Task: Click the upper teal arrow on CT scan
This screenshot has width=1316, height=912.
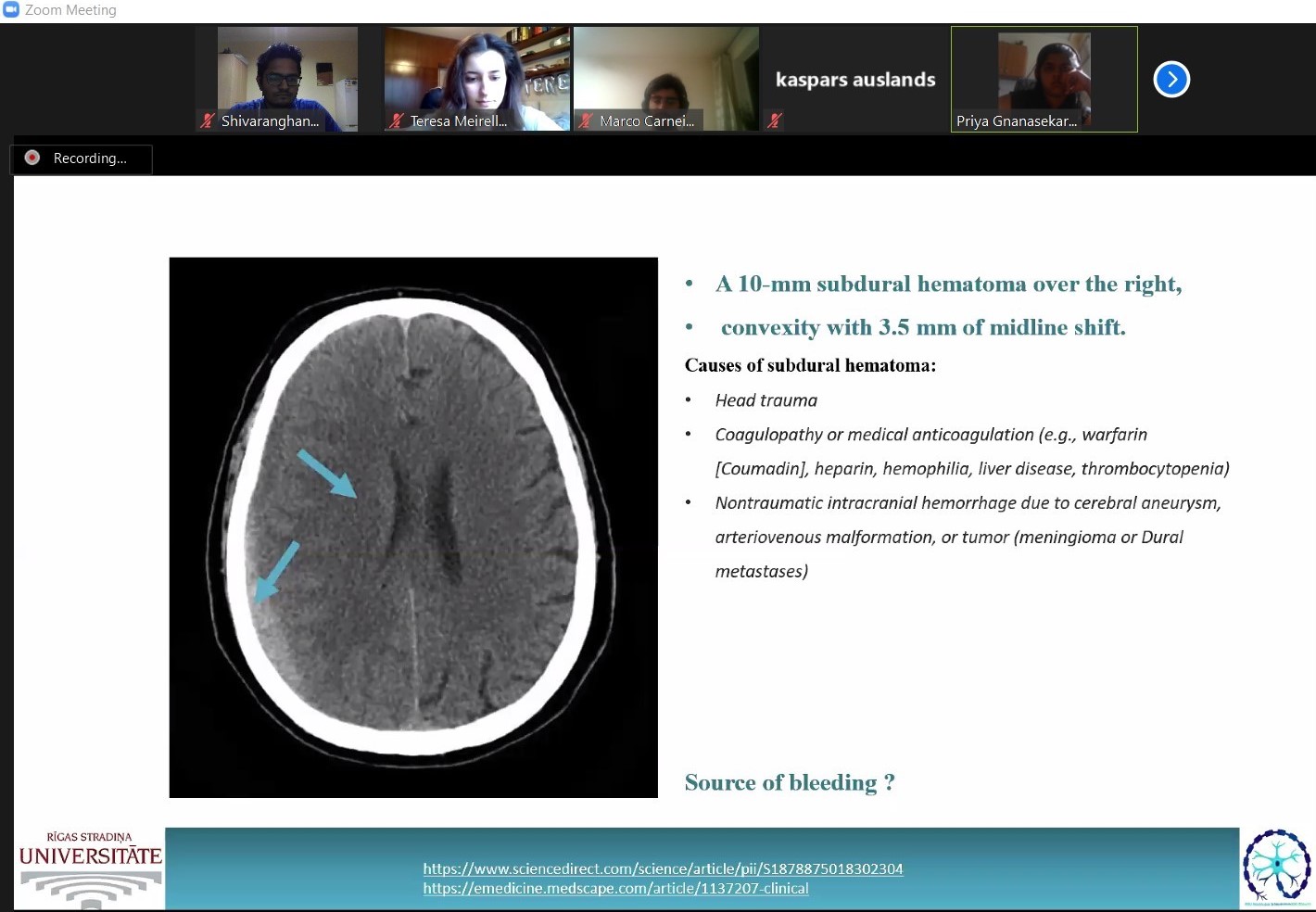Action: (326, 474)
